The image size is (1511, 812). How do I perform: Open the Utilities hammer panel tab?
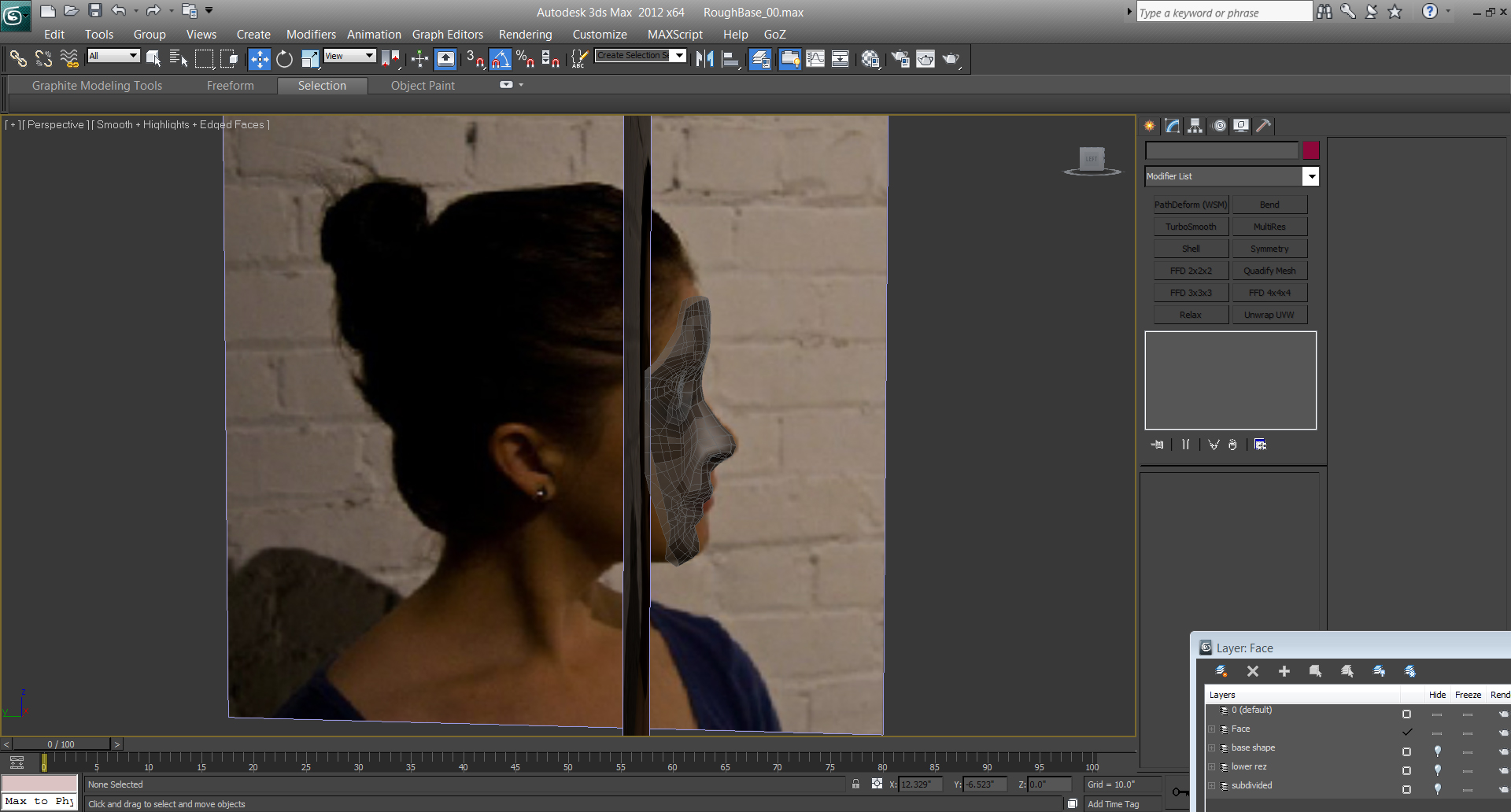(1264, 126)
